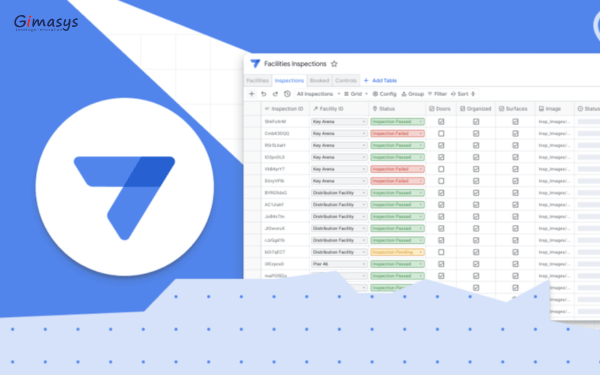Click the Group button in toolbar
This screenshot has height=375, width=600.
412,94
